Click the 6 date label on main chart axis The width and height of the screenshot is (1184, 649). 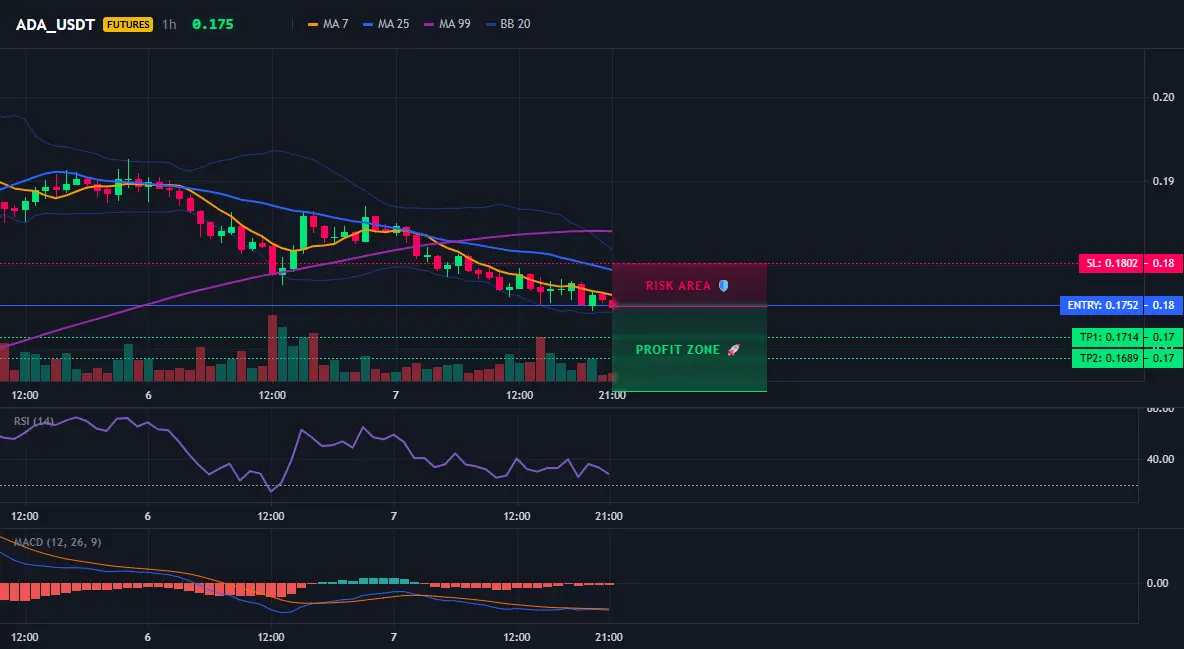148,395
